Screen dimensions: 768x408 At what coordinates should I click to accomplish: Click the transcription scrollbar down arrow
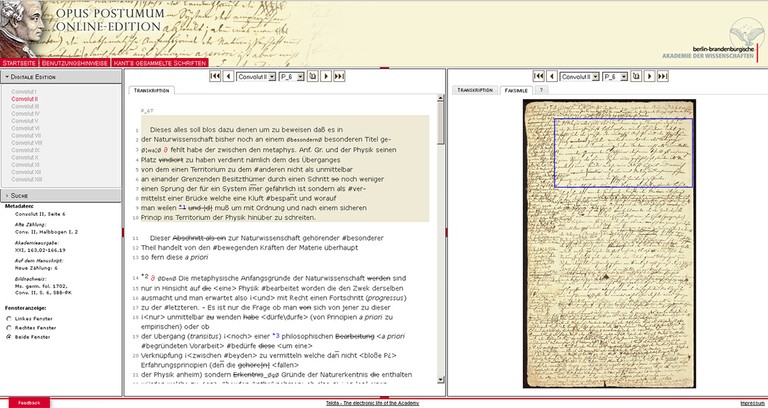[440, 380]
